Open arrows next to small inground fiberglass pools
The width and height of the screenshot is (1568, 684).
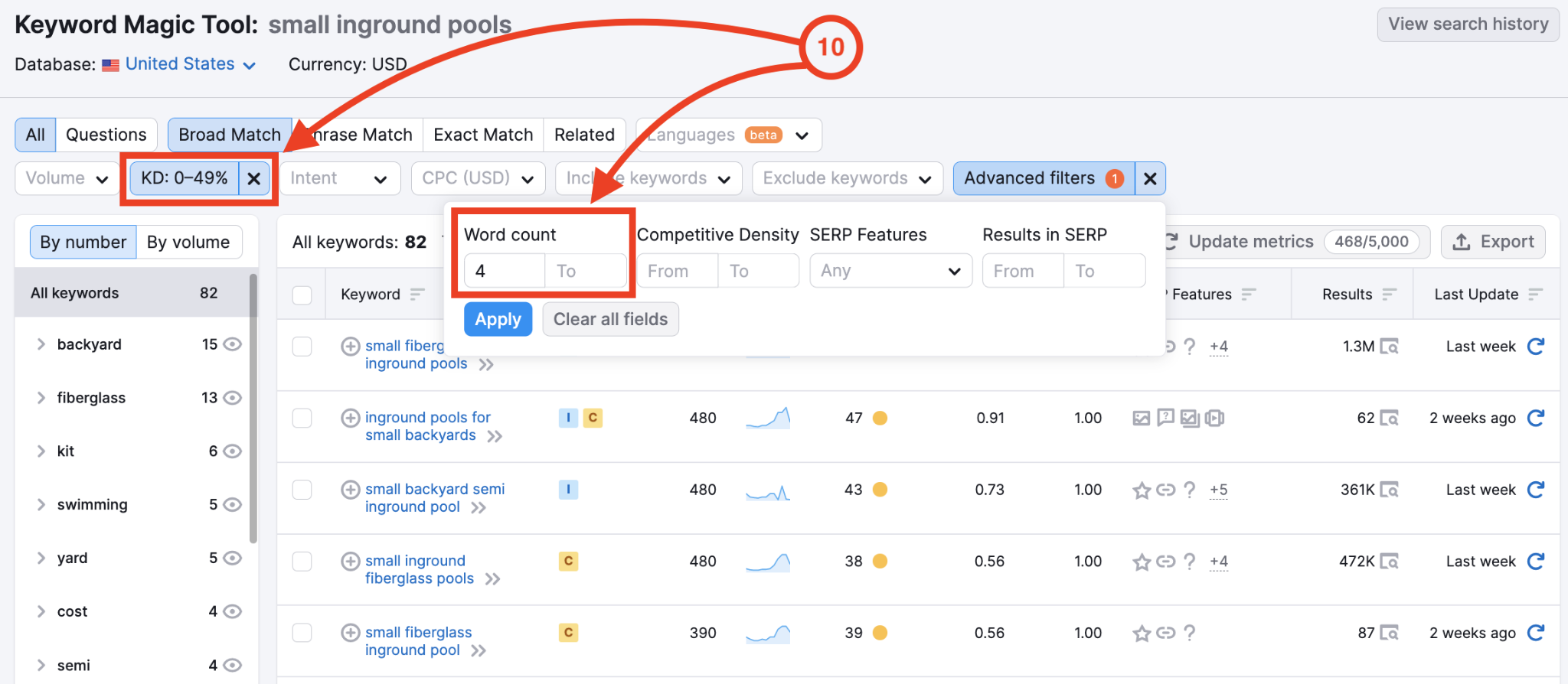click(x=492, y=579)
